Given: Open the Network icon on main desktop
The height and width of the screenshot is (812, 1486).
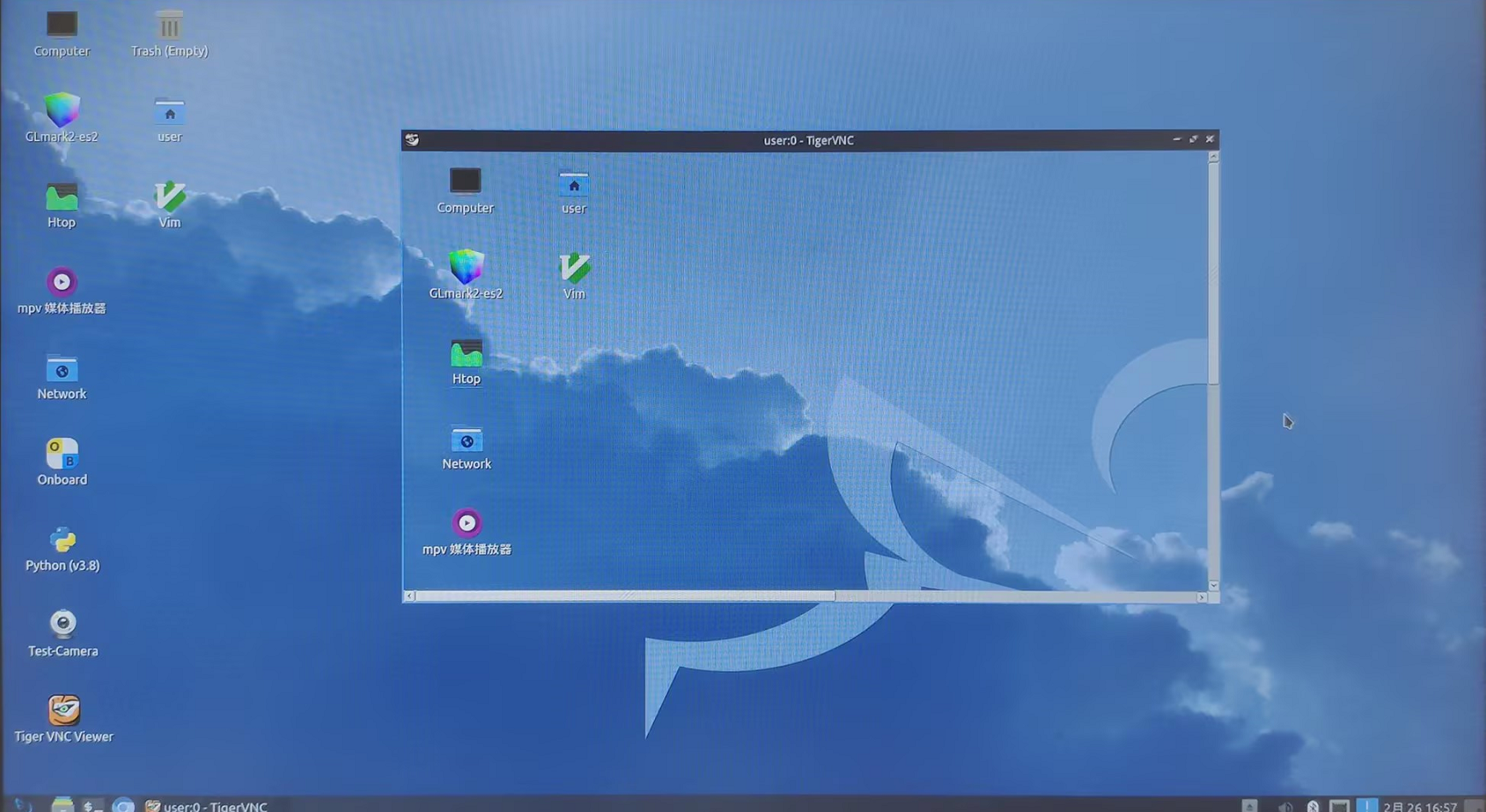Looking at the screenshot, I should click(x=62, y=377).
